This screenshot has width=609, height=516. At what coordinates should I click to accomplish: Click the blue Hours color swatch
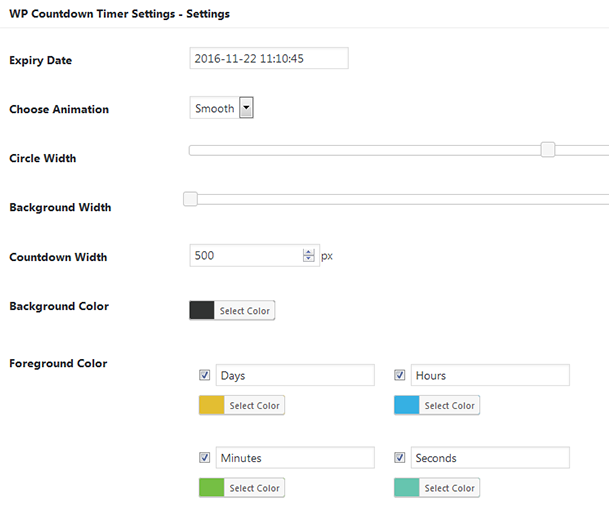pyautogui.click(x=406, y=405)
